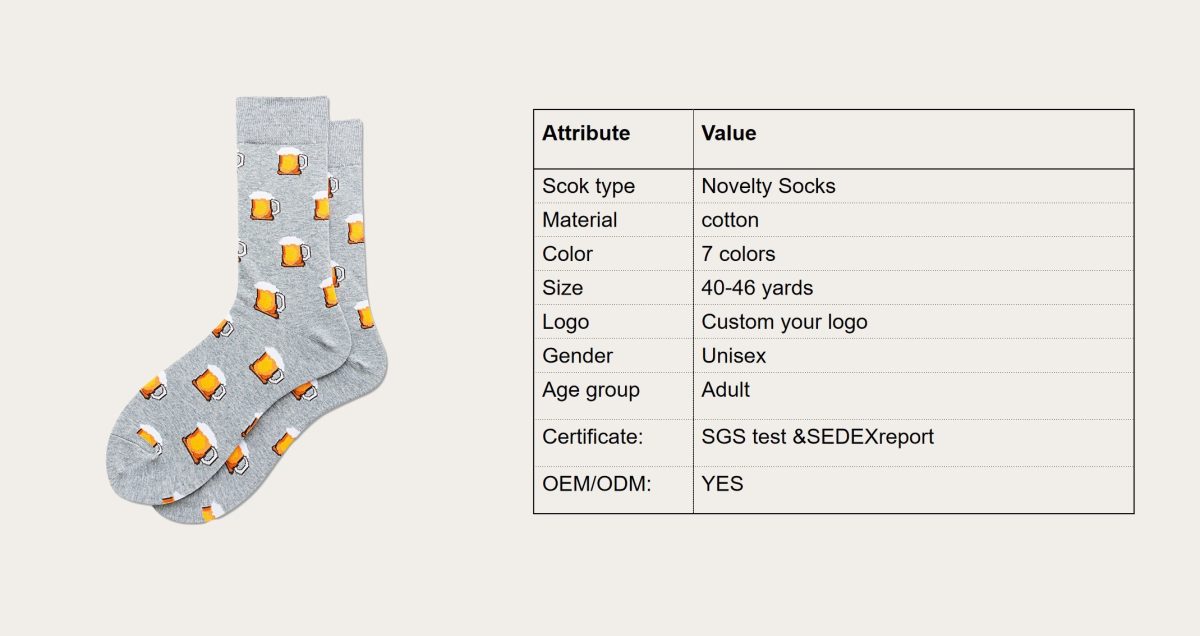Image resolution: width=1200 pixels, height=636 pixels.
Task: Select the "Scok type" attribute cell
Action: [588, 186]
